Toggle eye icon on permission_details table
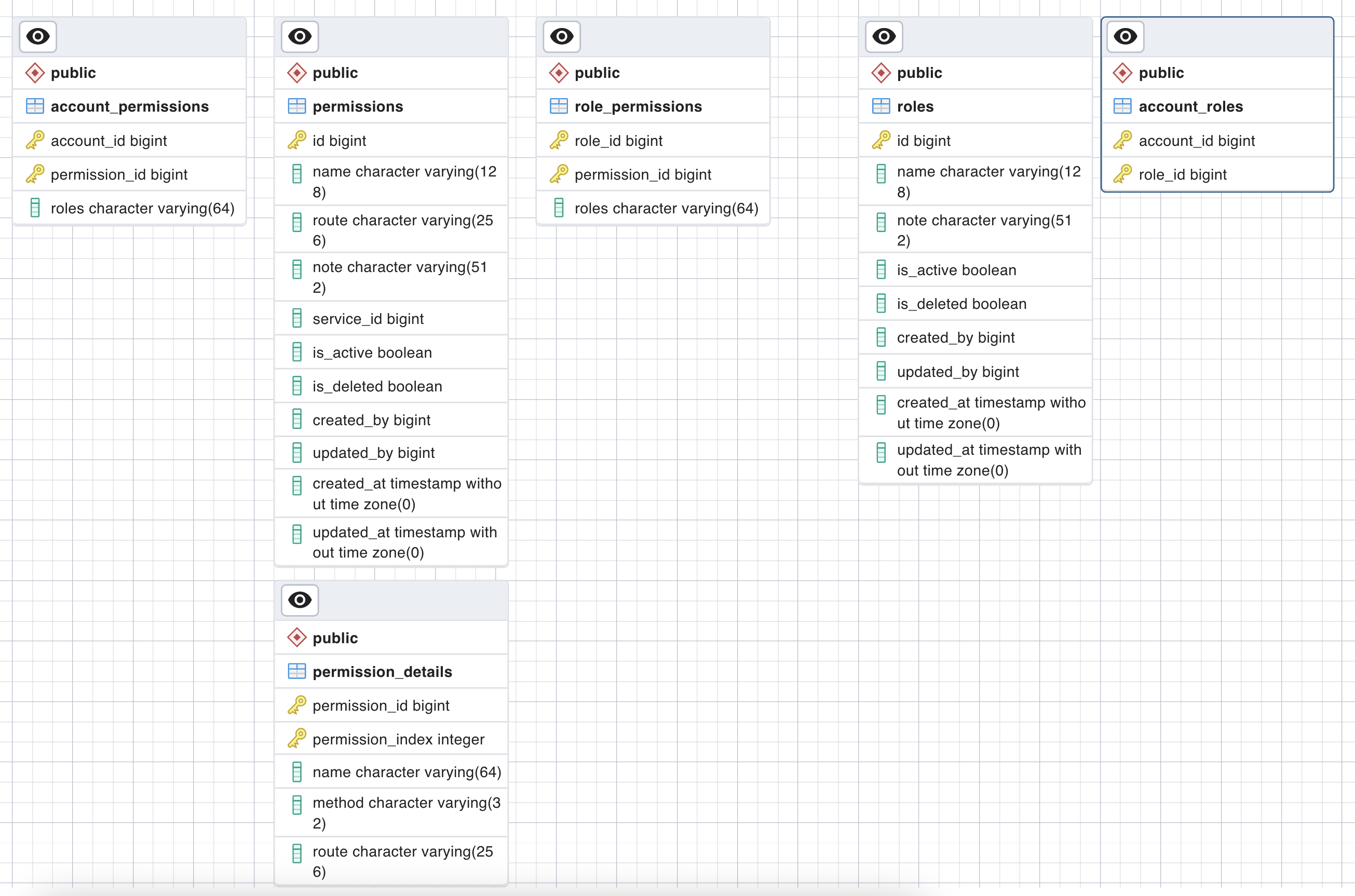 pyautogui.click(x=300, y=600)
